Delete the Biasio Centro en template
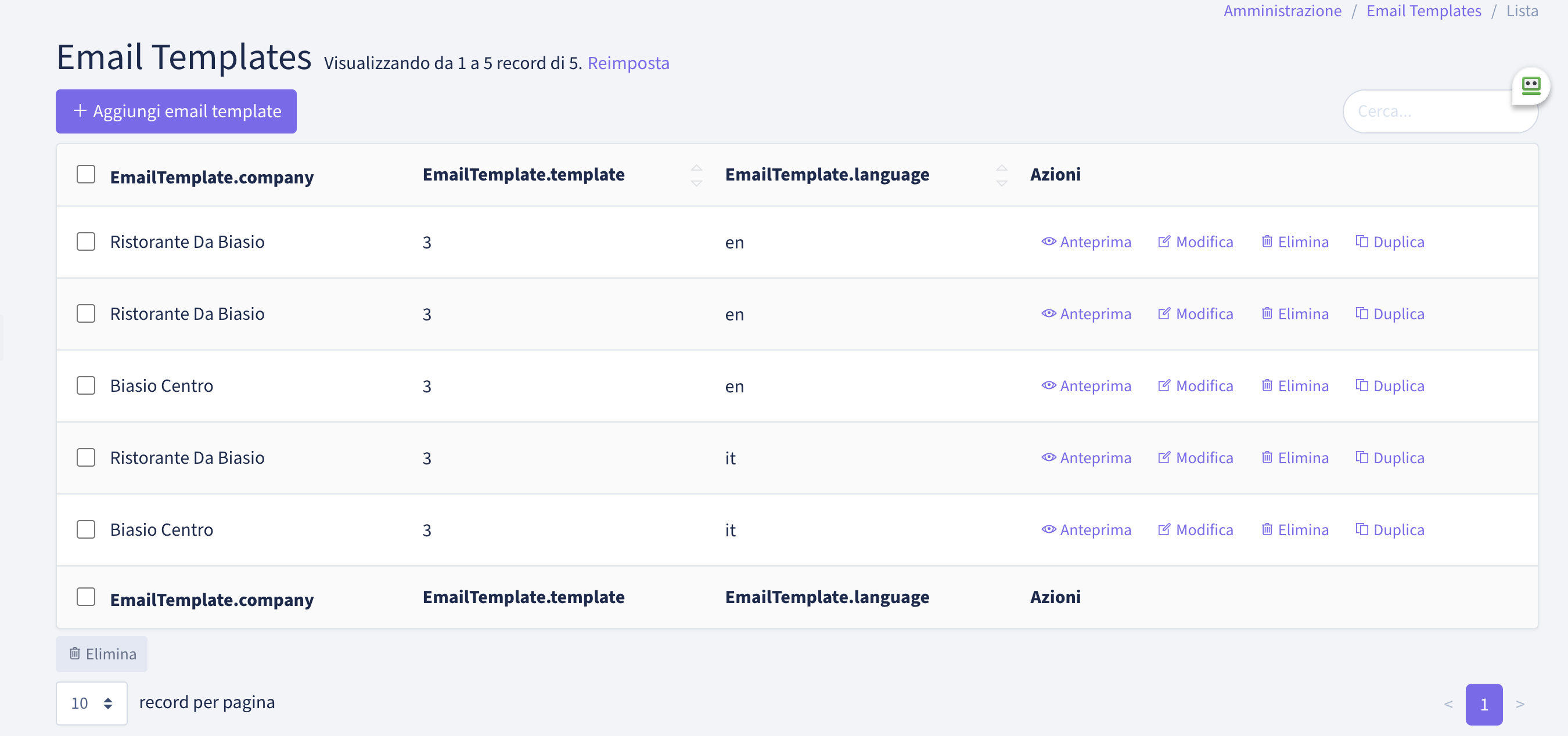The width and height of the screenshot is (1568, 736). pos(1294,385)
